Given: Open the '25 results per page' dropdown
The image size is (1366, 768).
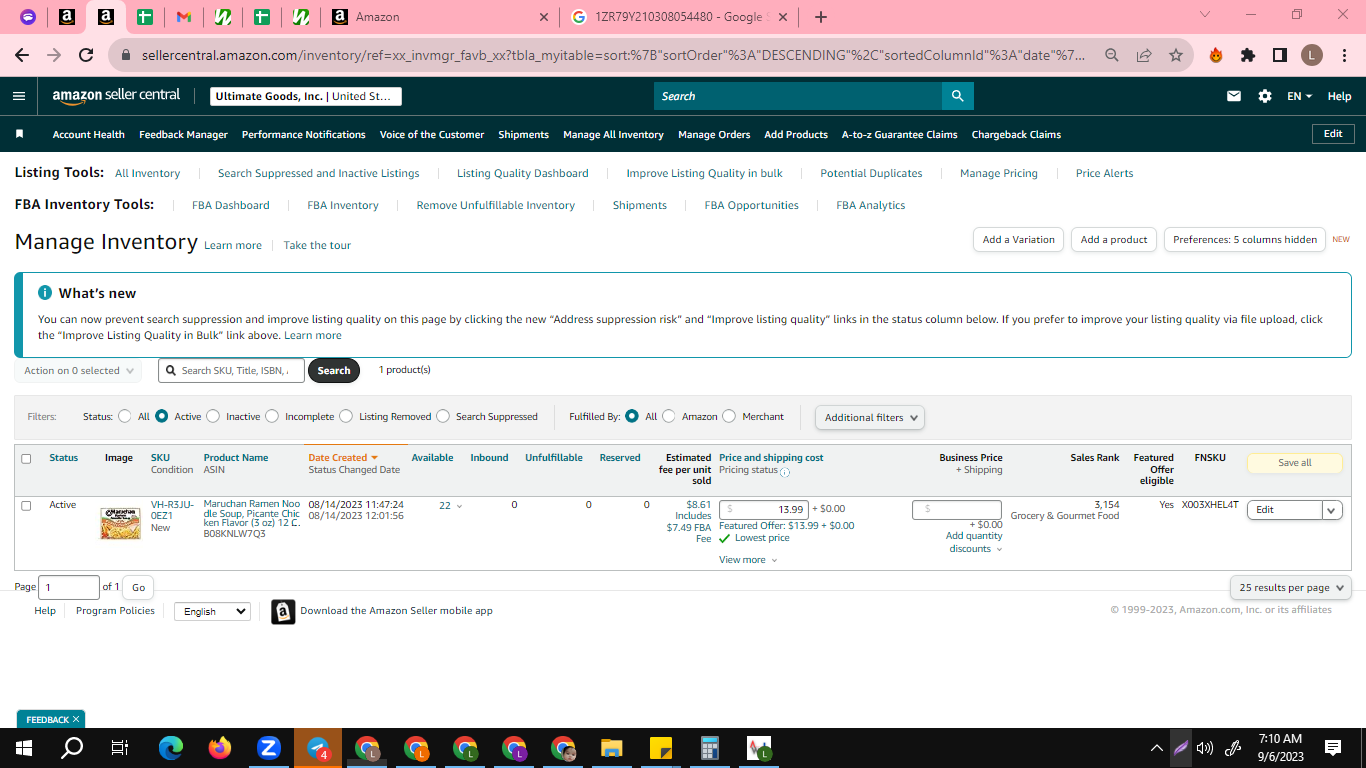Looking at the screenshot, I should pos(1291,587).
